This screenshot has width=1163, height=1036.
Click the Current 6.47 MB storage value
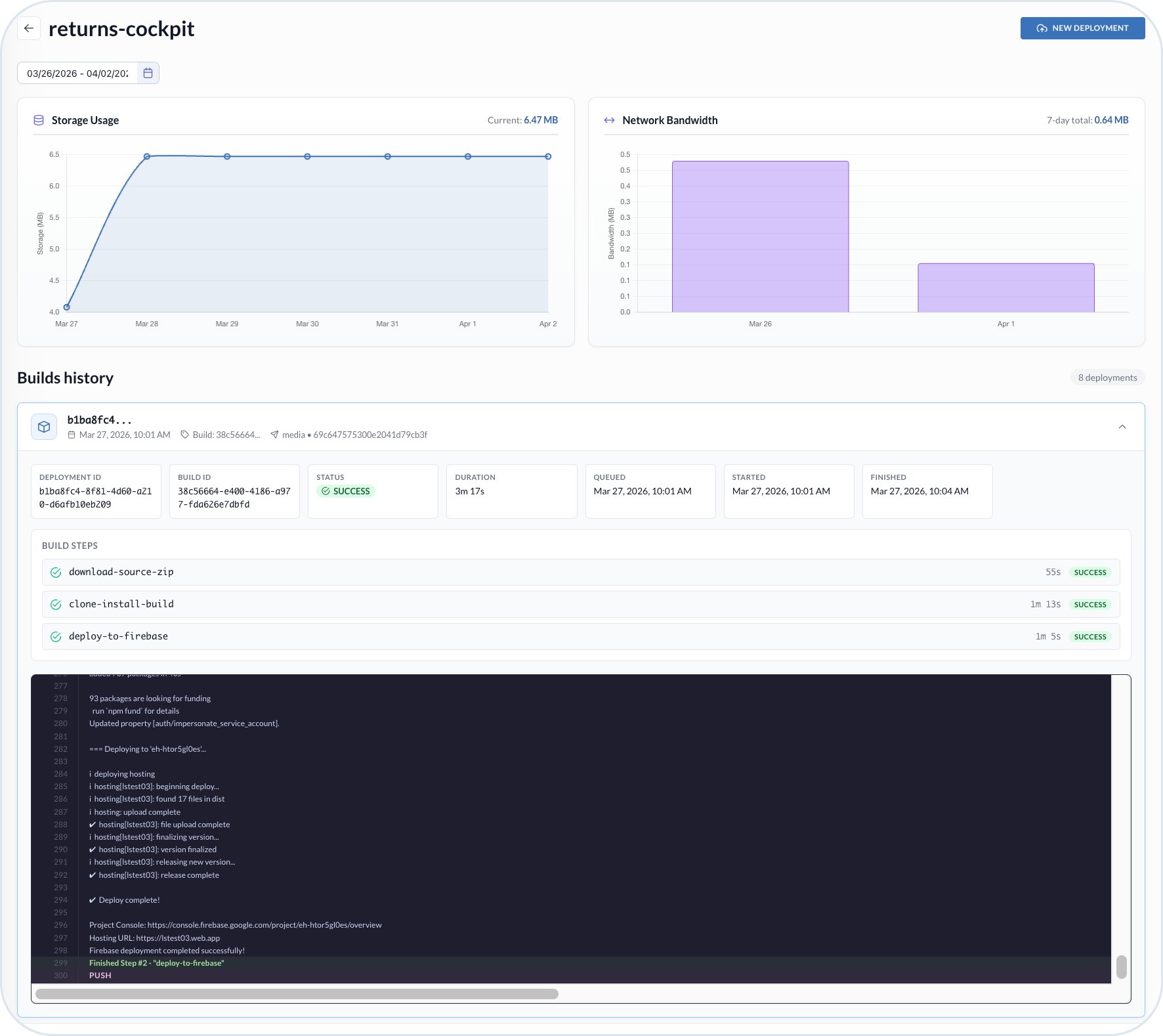[541, 120]
